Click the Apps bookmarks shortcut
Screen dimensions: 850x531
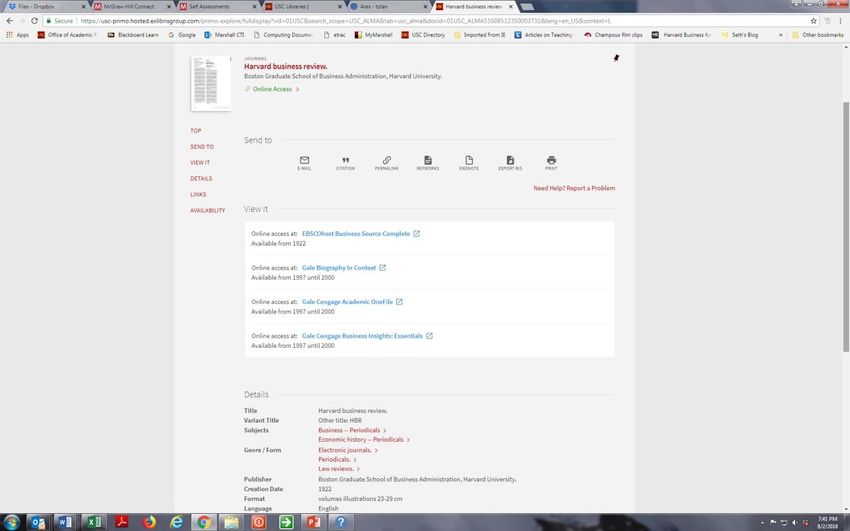pos(17,35)
